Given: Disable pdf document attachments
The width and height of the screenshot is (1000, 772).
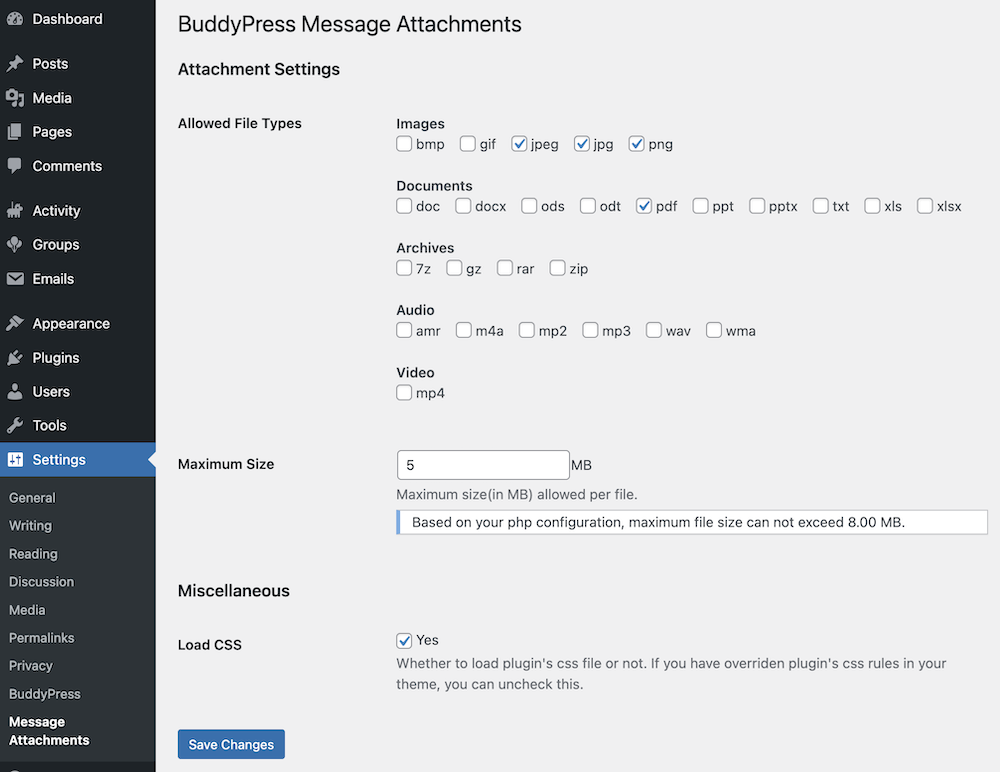Looking at the screenshot, I should click(x=643, y=205).
